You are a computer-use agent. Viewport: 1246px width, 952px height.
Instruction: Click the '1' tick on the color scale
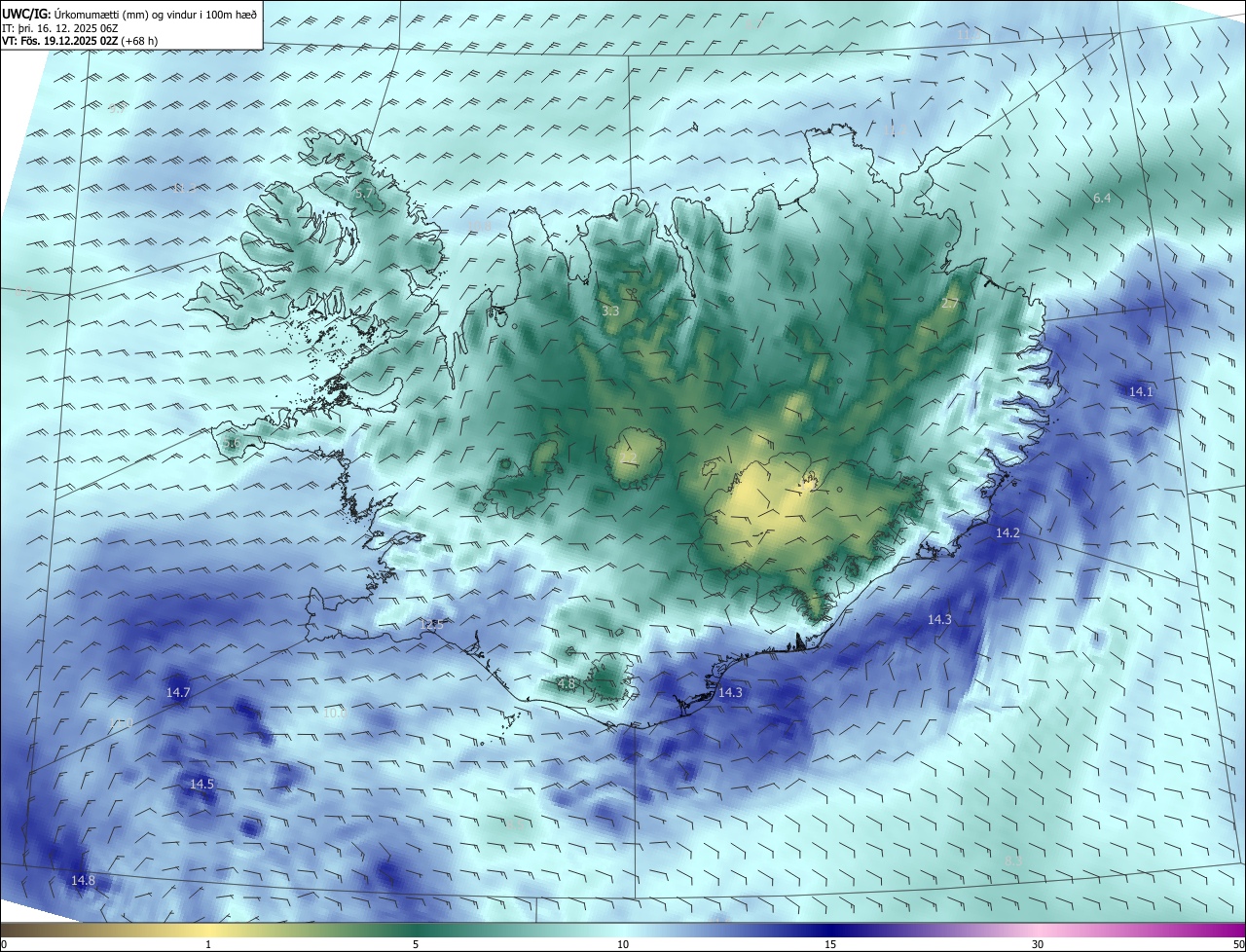coord(208,944)
